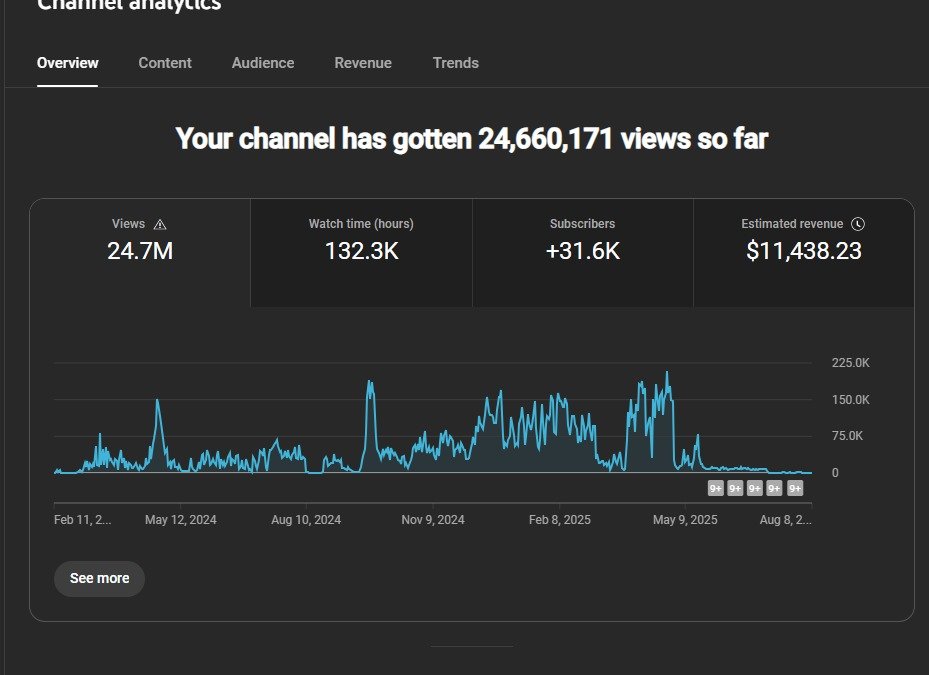The height and width of the screenshot is (675, 929).
Task: Click the fourth 9+ marker from the left
Action: coord(774,488)
